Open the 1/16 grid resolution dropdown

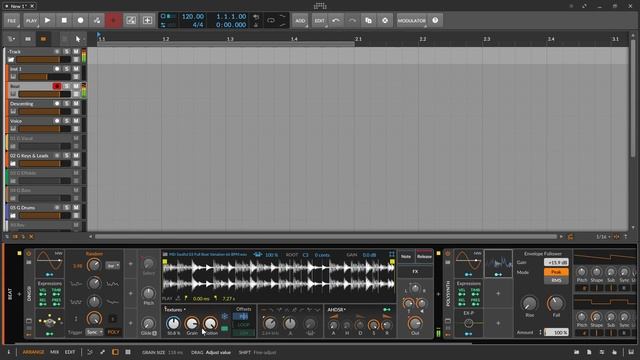click(x=603, y=237)
